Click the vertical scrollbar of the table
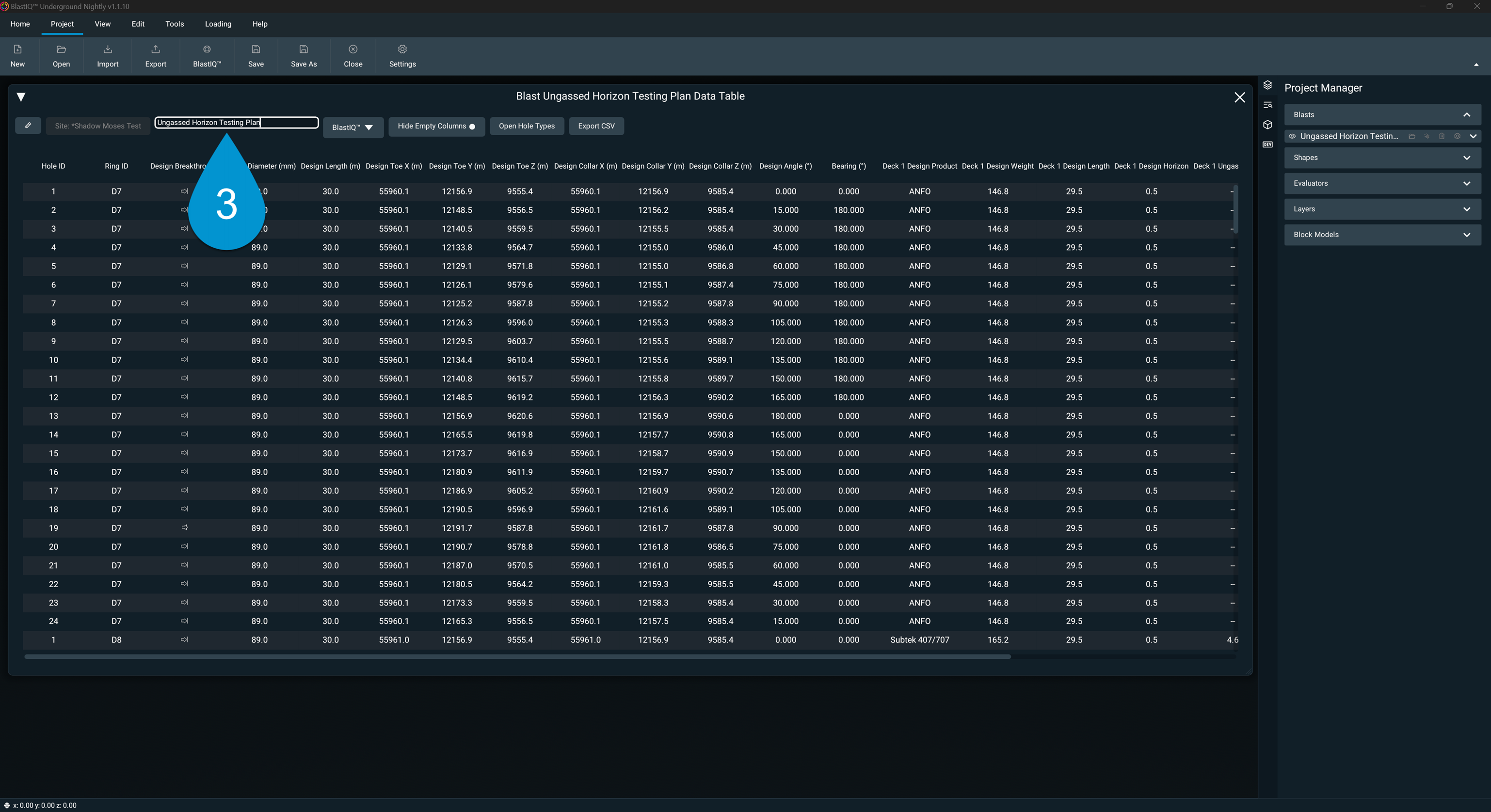The height and width of the screenshot is (812, 1491). [x=1235, y=209]
